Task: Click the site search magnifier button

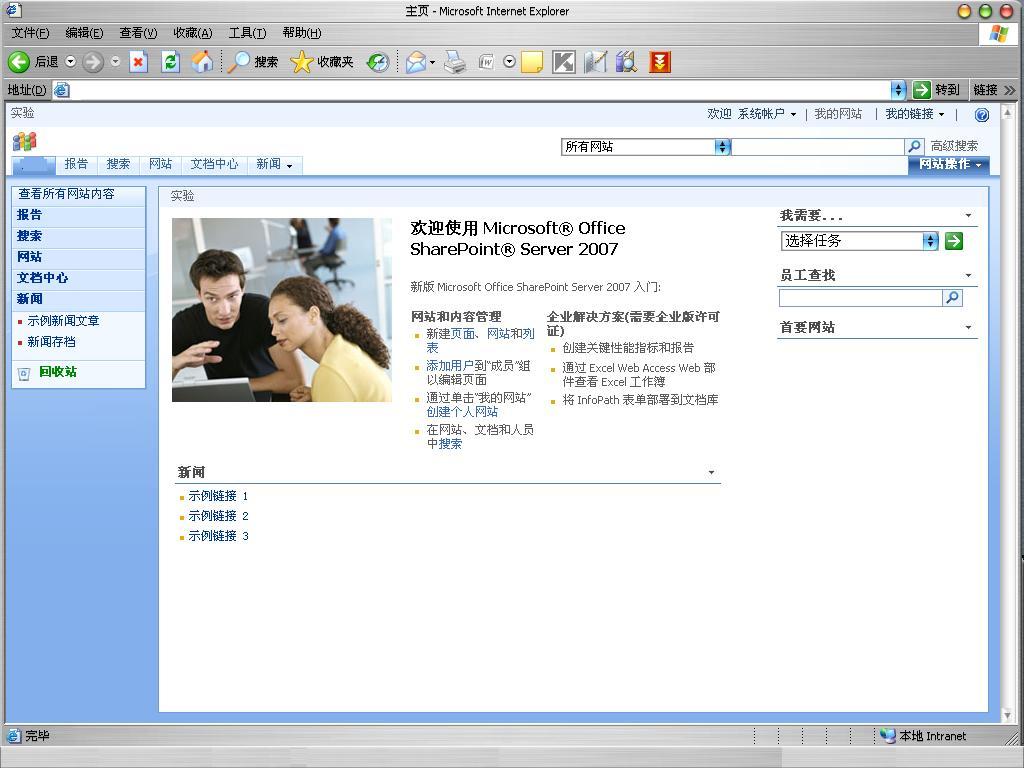Action: 914,146
